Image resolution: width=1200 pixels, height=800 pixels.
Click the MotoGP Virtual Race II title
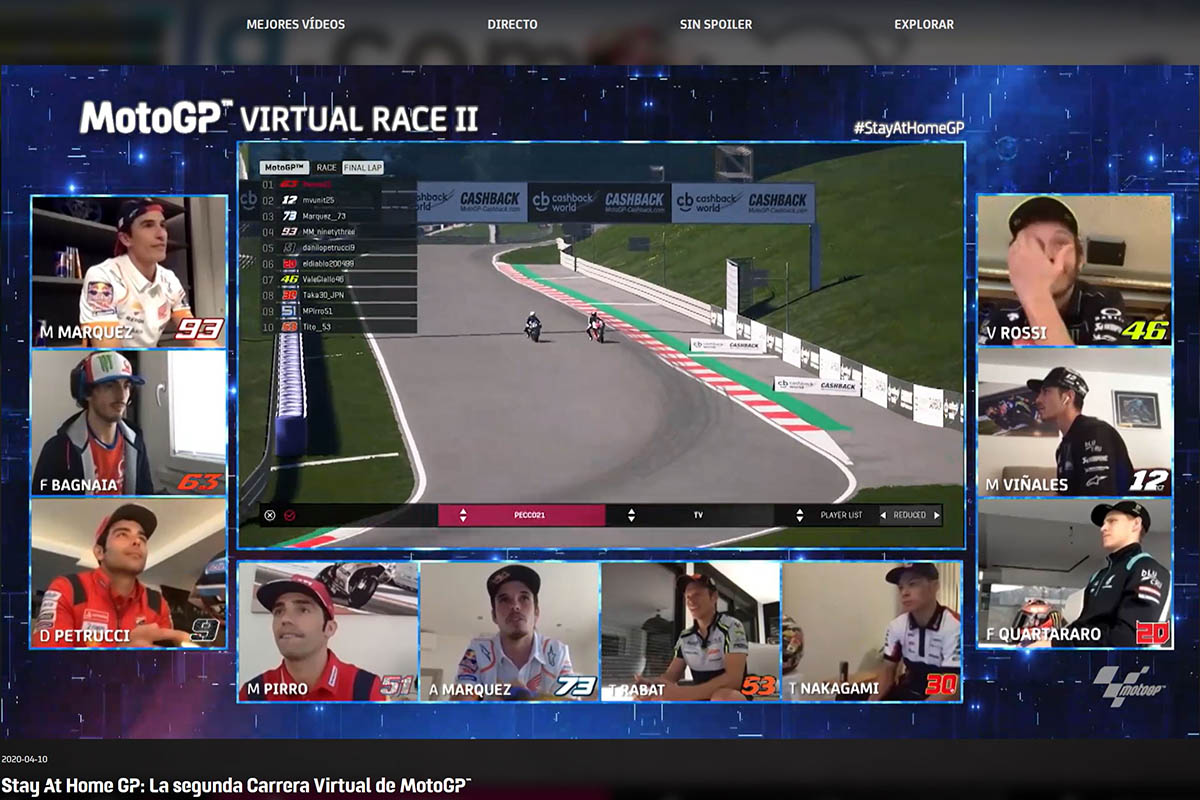pos(279,118)
